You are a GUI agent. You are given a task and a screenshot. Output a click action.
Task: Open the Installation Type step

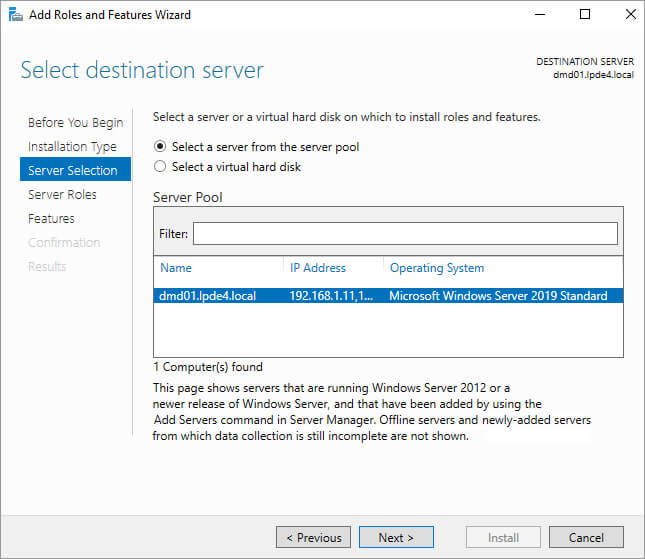point(72,146)
